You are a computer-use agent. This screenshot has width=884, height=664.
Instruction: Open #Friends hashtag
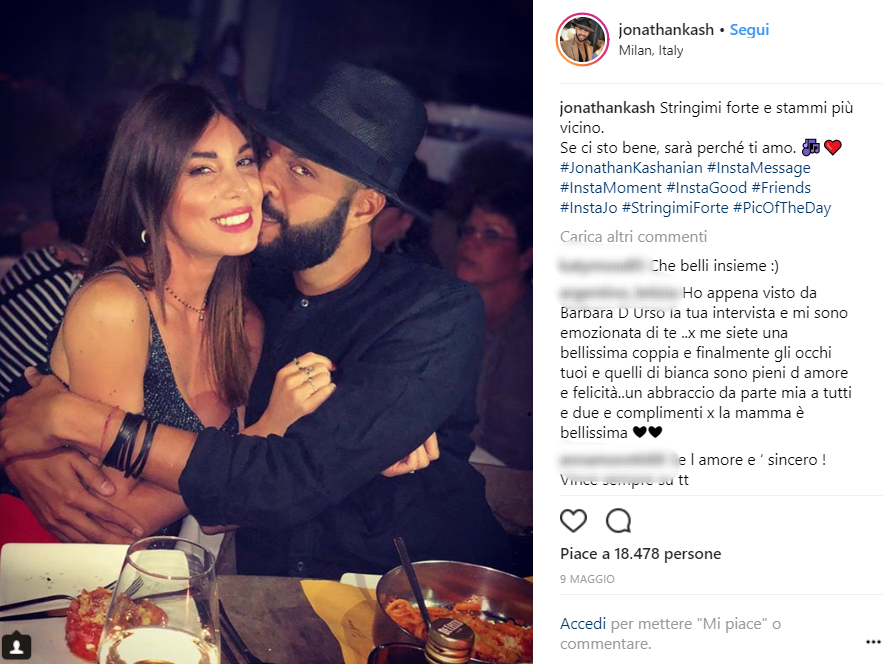[x=781, y=188]
